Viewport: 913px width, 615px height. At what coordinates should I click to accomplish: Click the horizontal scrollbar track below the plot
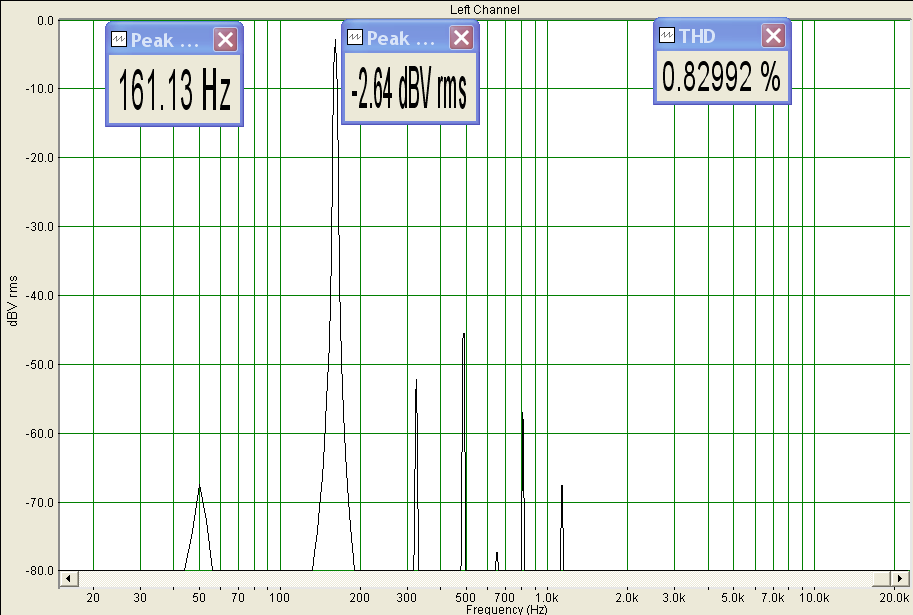click(475, 578)
